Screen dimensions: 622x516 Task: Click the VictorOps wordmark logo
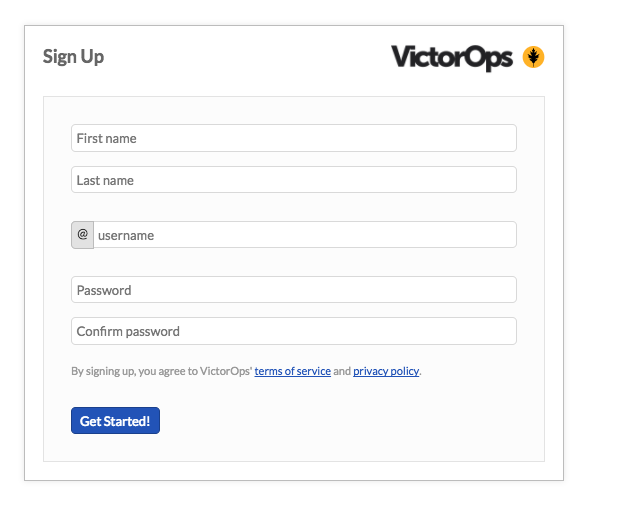pos(452,58)
